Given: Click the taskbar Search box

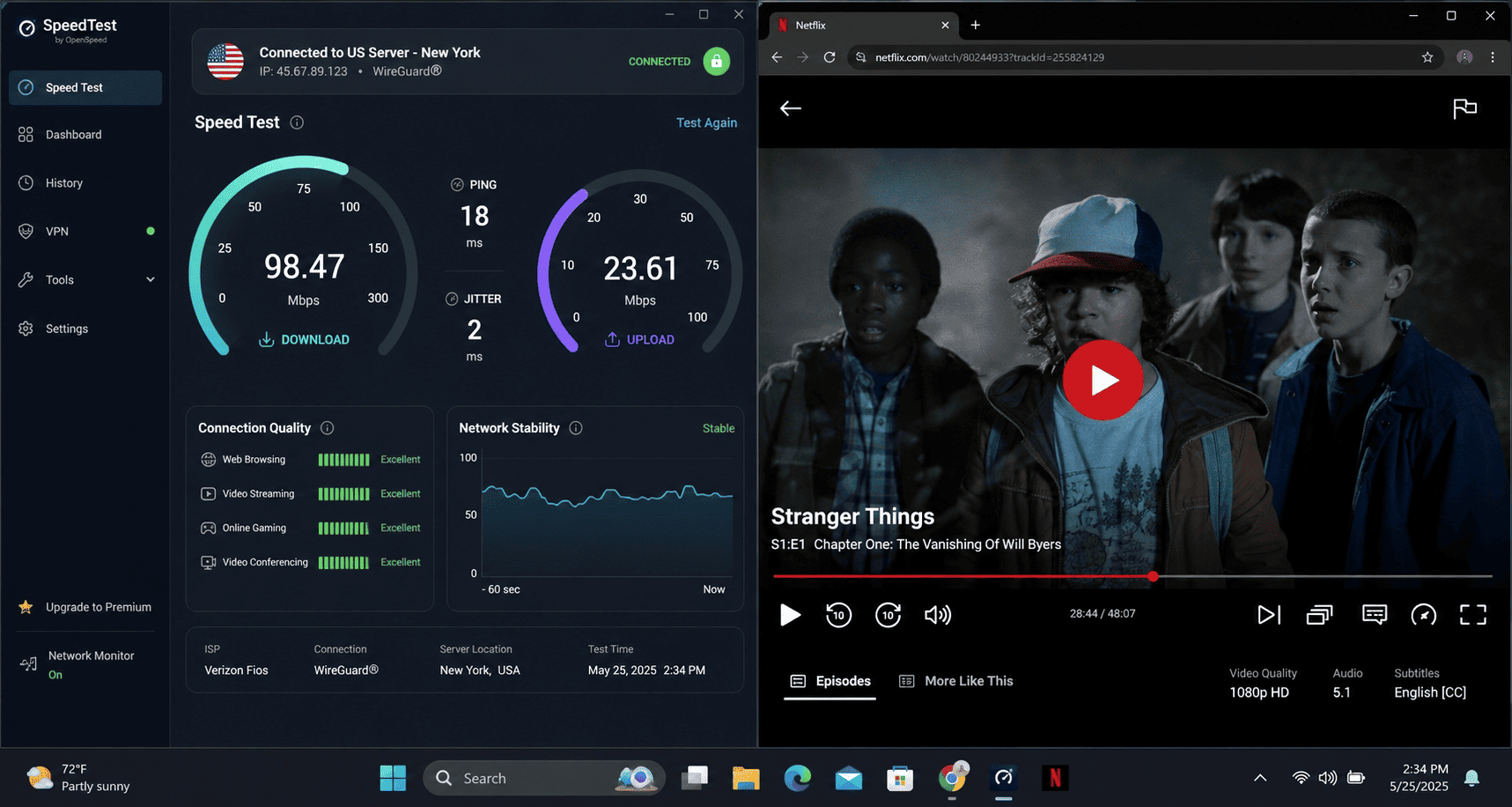Looking at the screenshot, I should tap(544, 779).
